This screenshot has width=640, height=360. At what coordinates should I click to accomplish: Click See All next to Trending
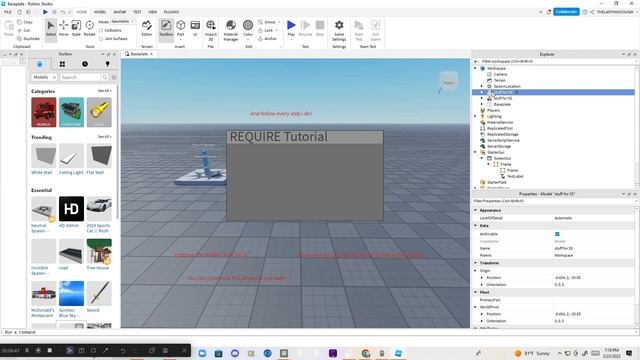(104, 137)
